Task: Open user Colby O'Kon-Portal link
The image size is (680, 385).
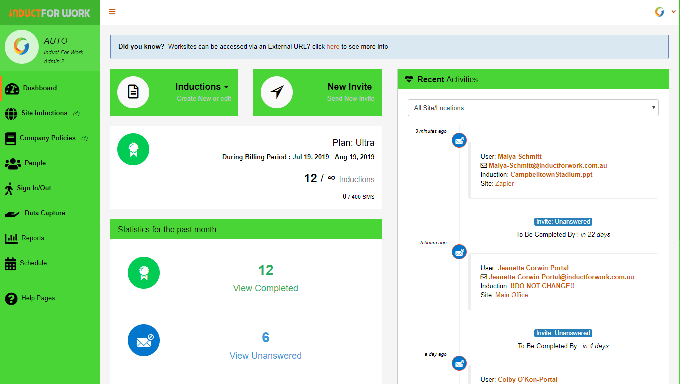Action: coord(527,380)
